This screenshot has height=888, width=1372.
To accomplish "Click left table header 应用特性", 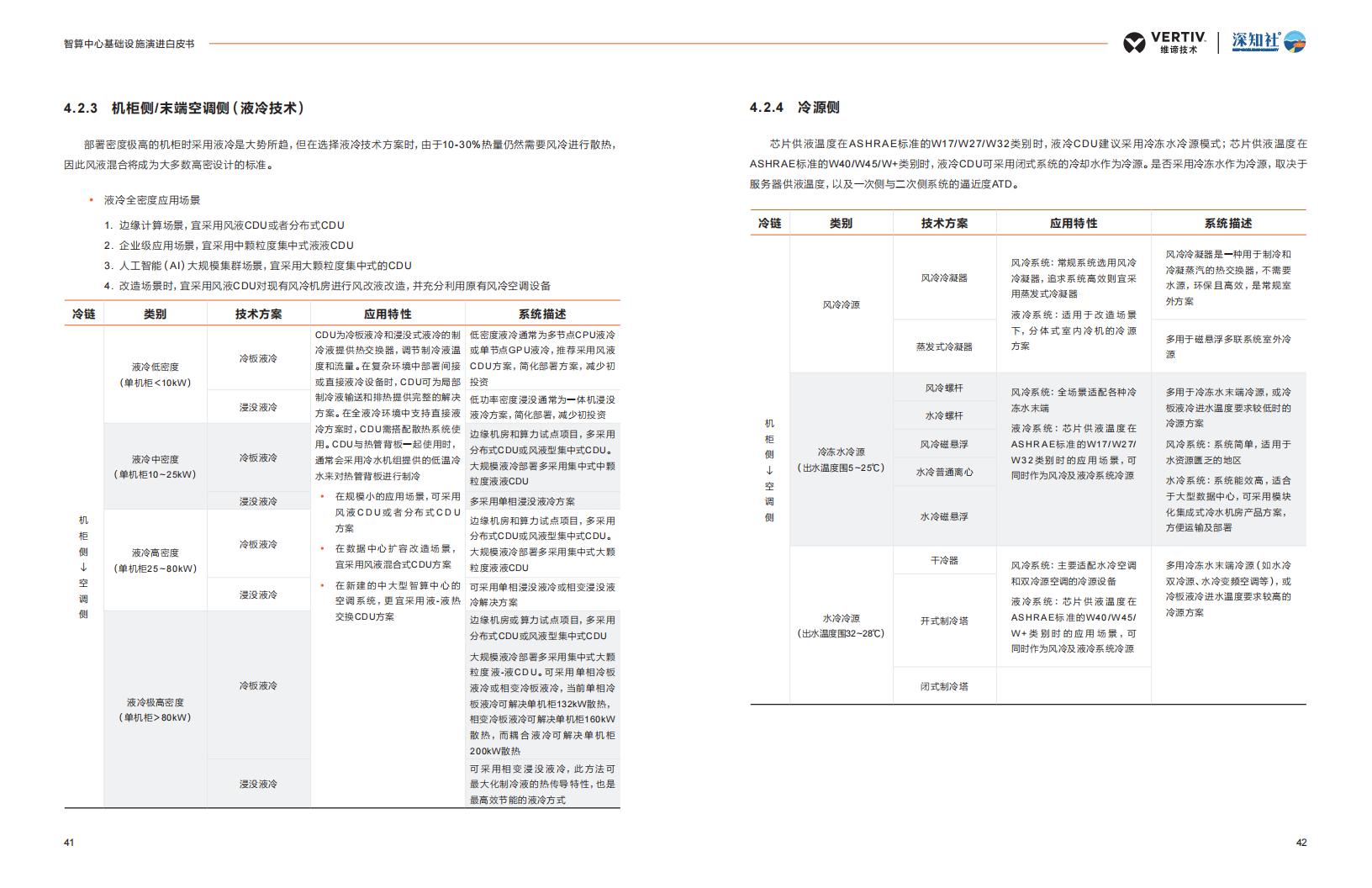I will (388, 314).
